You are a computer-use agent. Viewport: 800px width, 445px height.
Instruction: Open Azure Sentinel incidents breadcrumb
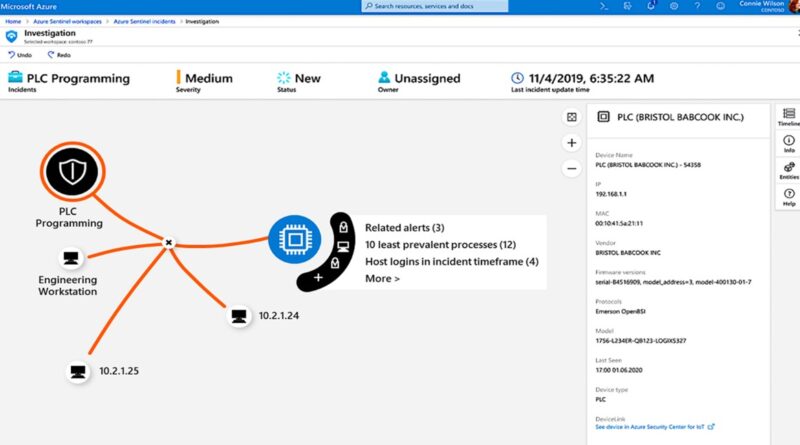(144, 21)
